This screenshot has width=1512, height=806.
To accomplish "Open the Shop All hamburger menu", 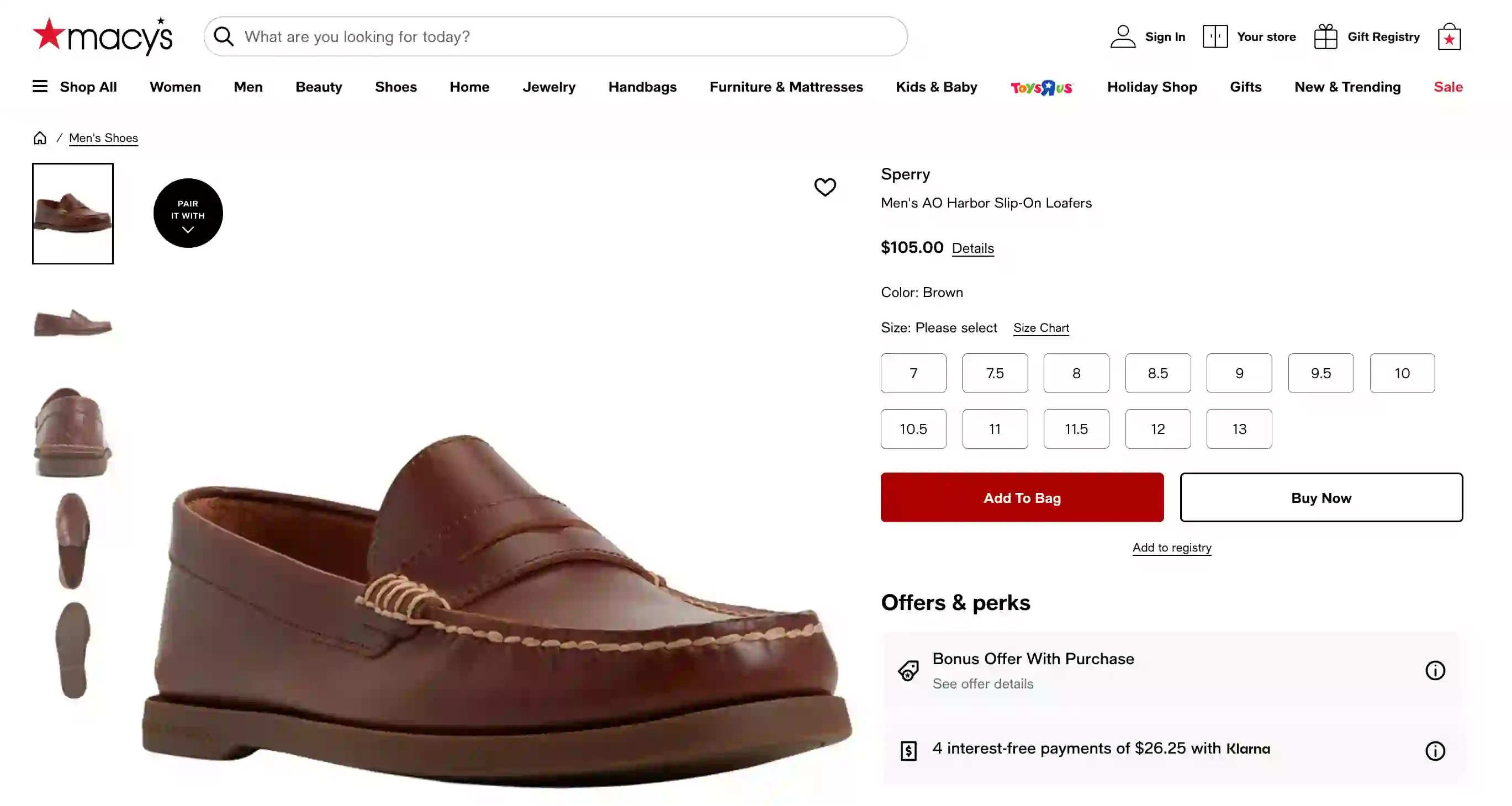I will tap(39, 86).
